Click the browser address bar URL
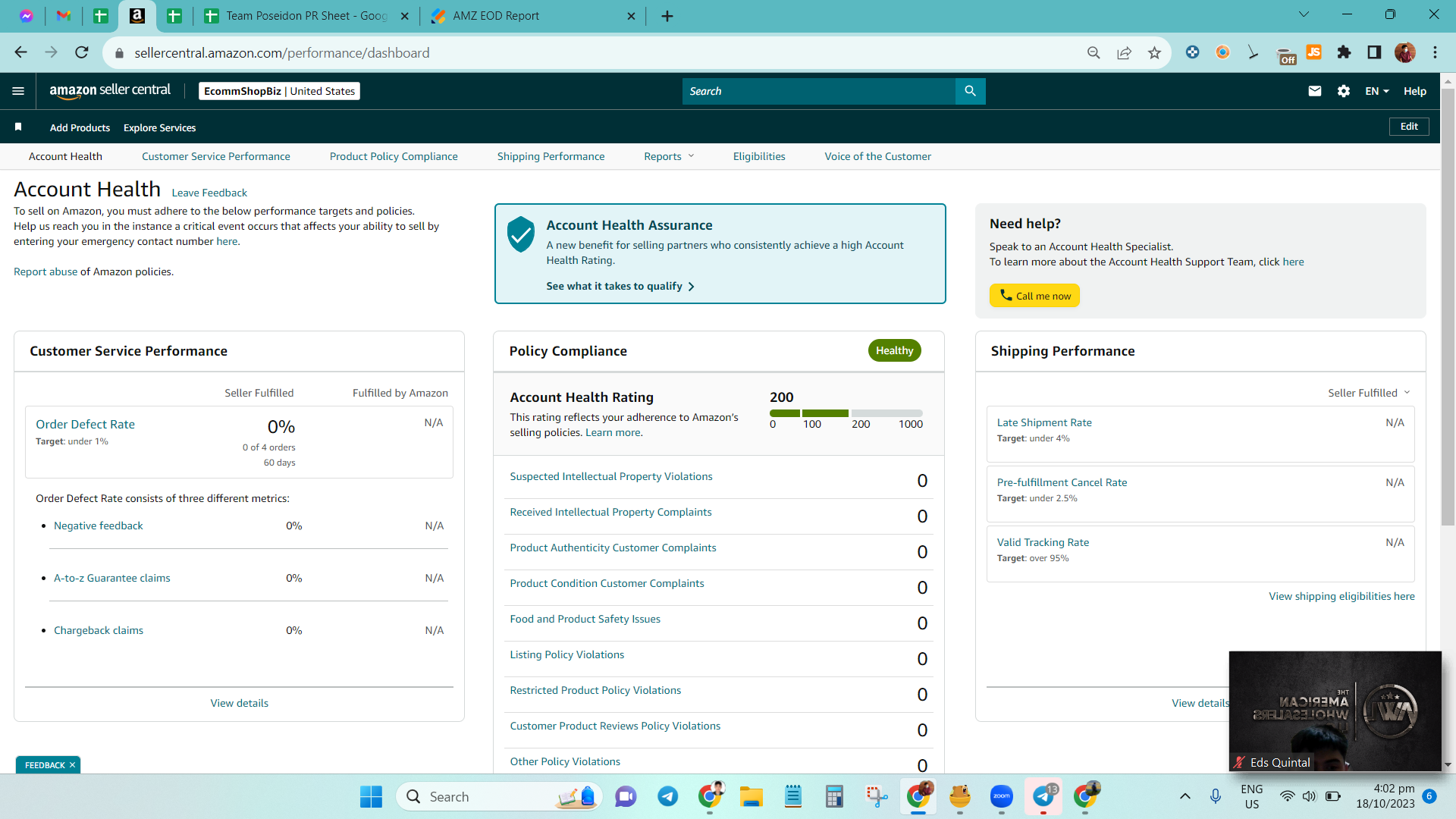 (x=282, y=53)
